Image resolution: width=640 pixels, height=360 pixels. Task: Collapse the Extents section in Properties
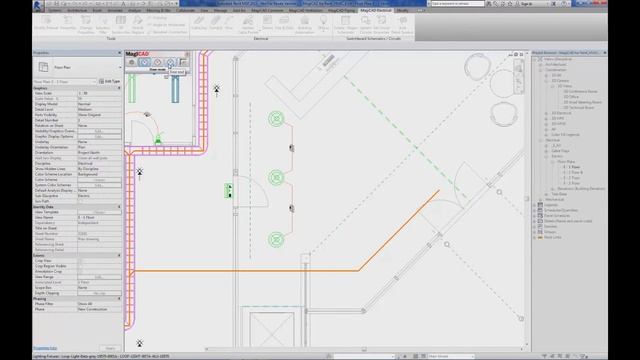tap(119, 256)
